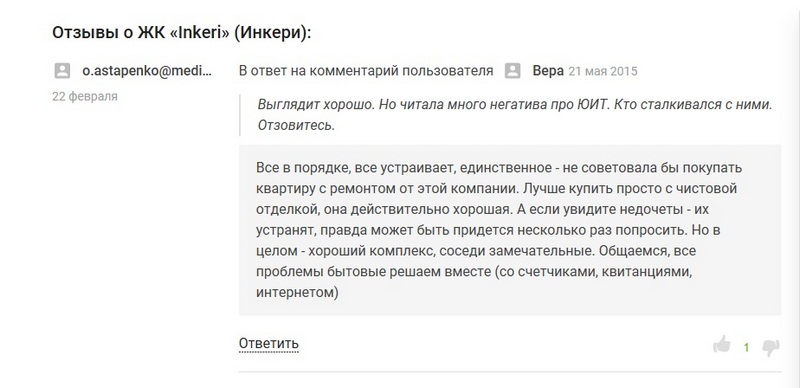Click avatar icon next to Вера
This screenshot has width=800, height=388.
tap(512, 71)
